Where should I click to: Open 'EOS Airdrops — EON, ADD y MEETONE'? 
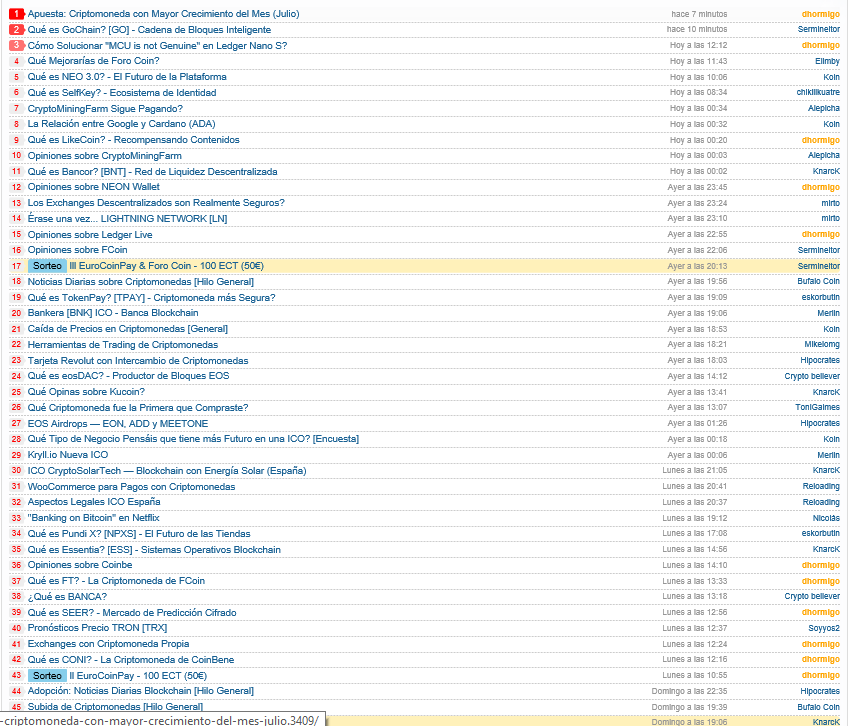point(118,423)
